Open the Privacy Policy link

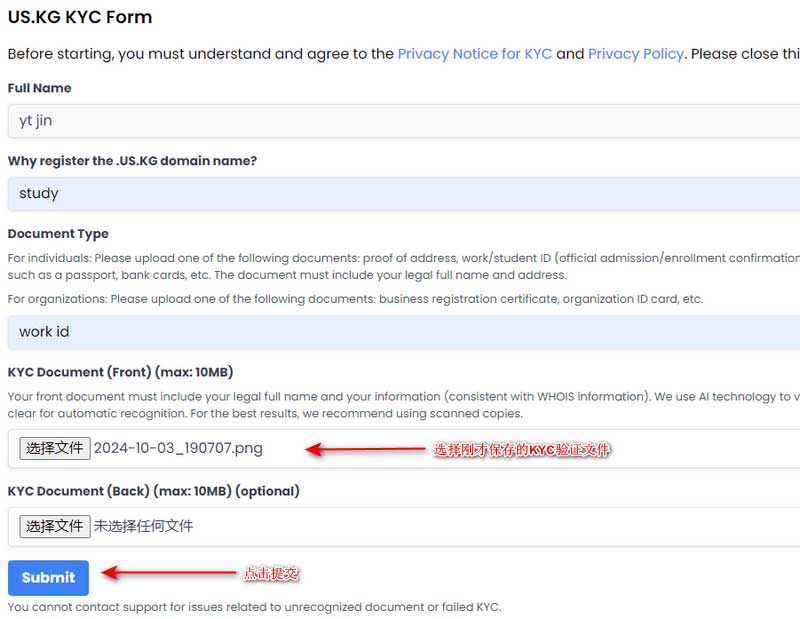point(635,54)
